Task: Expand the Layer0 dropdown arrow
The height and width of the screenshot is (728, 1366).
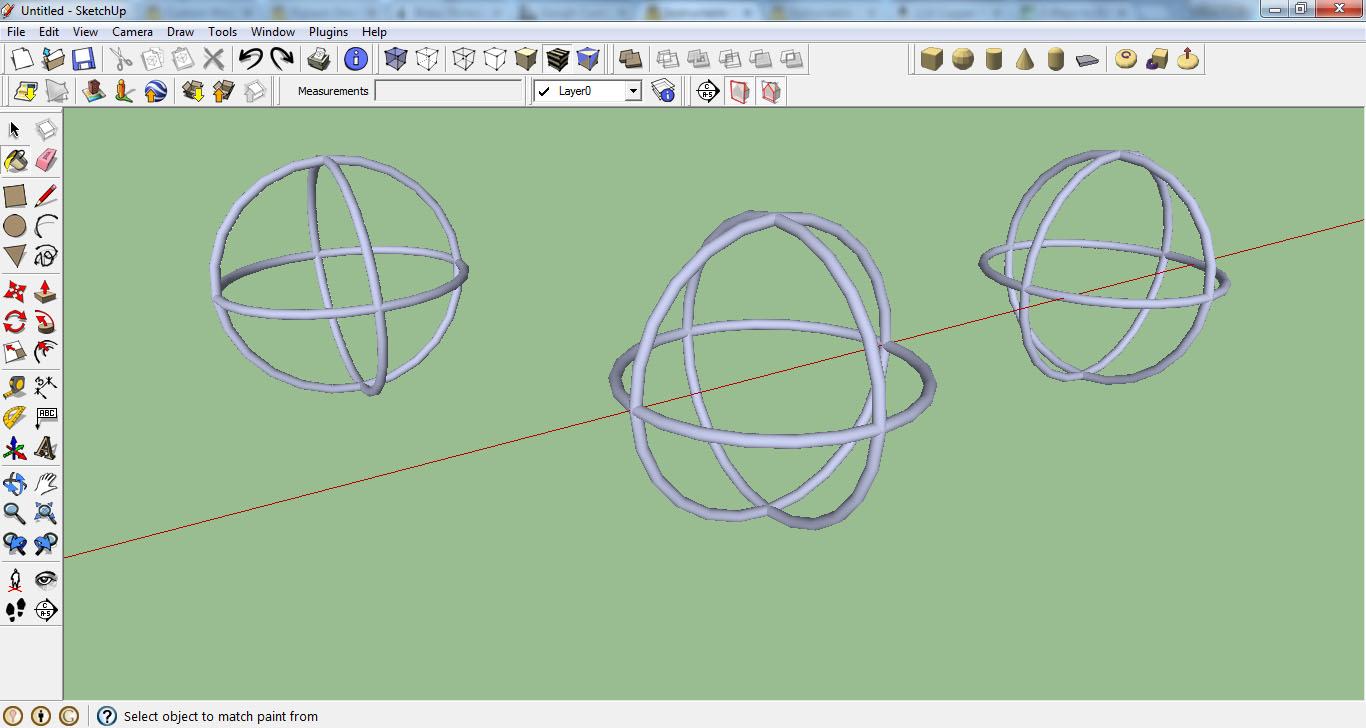Action: (633, 91)
